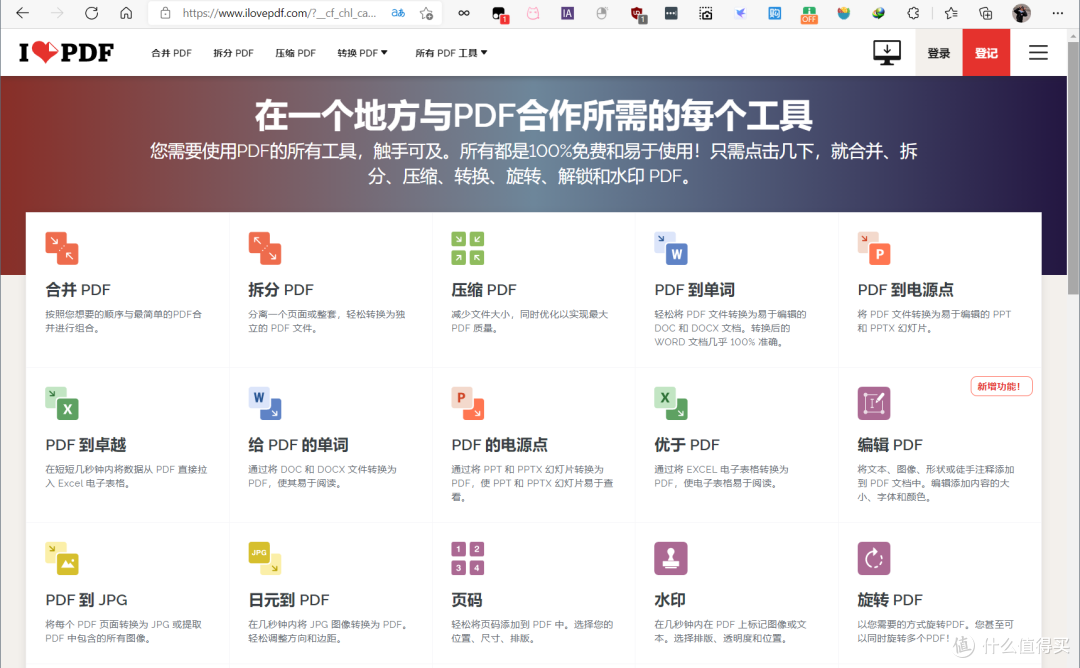Open the PDF 到电源点 PowerPoint icon

pyautogui.click(x=874, y=249)
